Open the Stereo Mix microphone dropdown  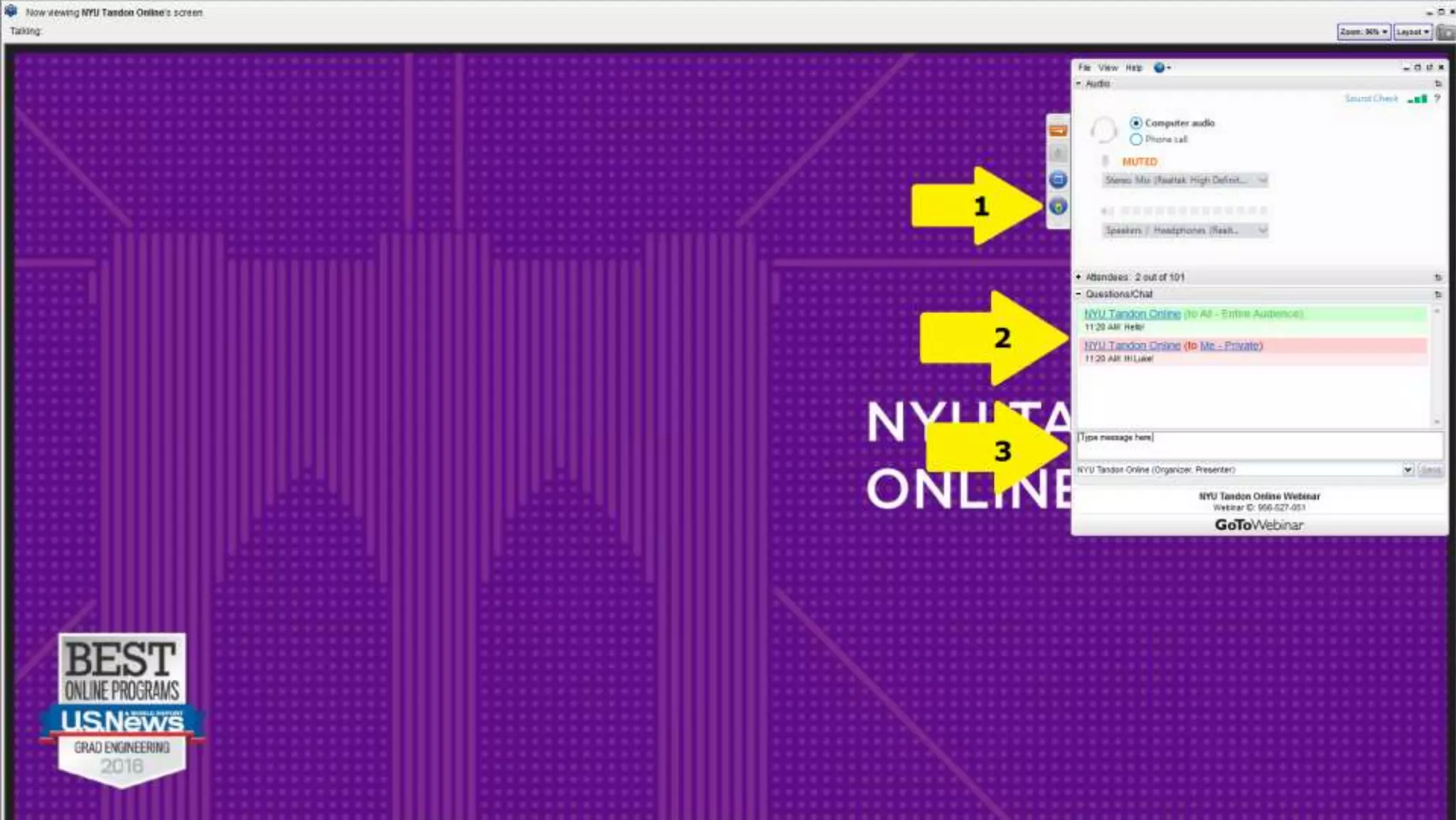[x=1184, y=181]
